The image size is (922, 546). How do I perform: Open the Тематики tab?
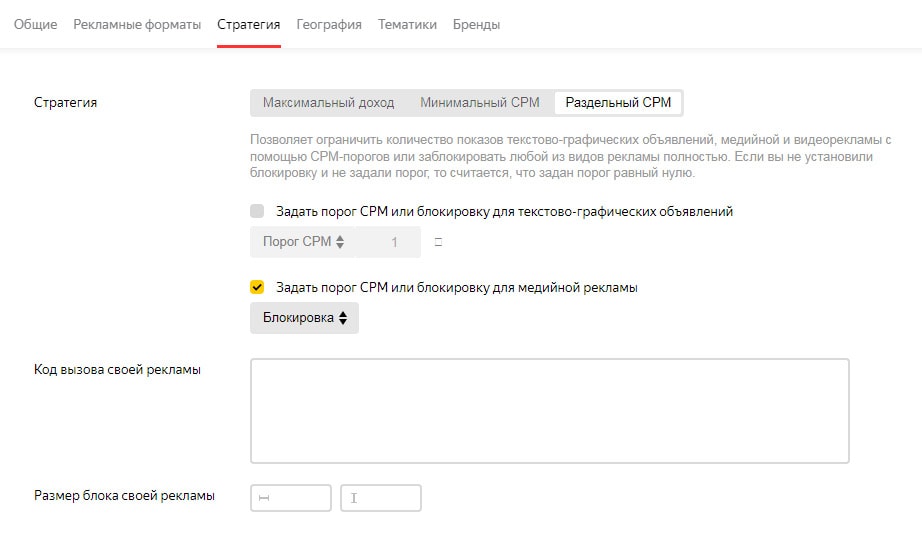coord(407,24)
